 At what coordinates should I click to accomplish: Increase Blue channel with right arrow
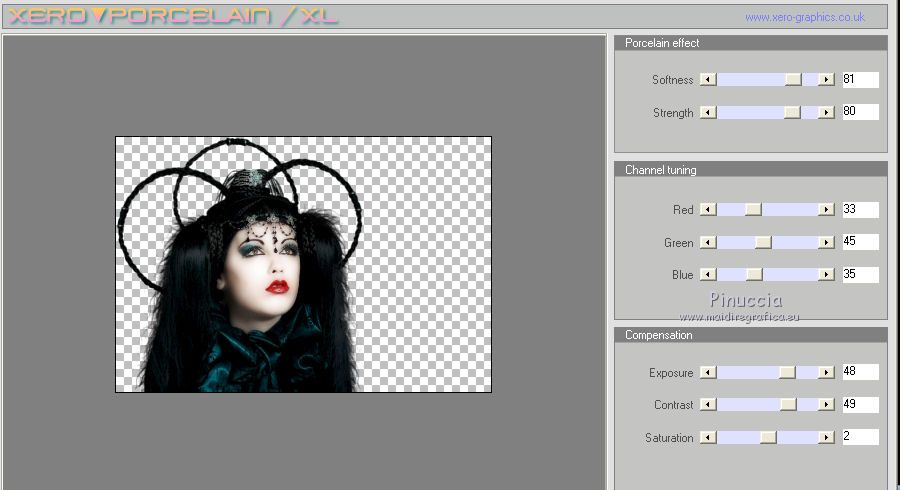[826, 274]
